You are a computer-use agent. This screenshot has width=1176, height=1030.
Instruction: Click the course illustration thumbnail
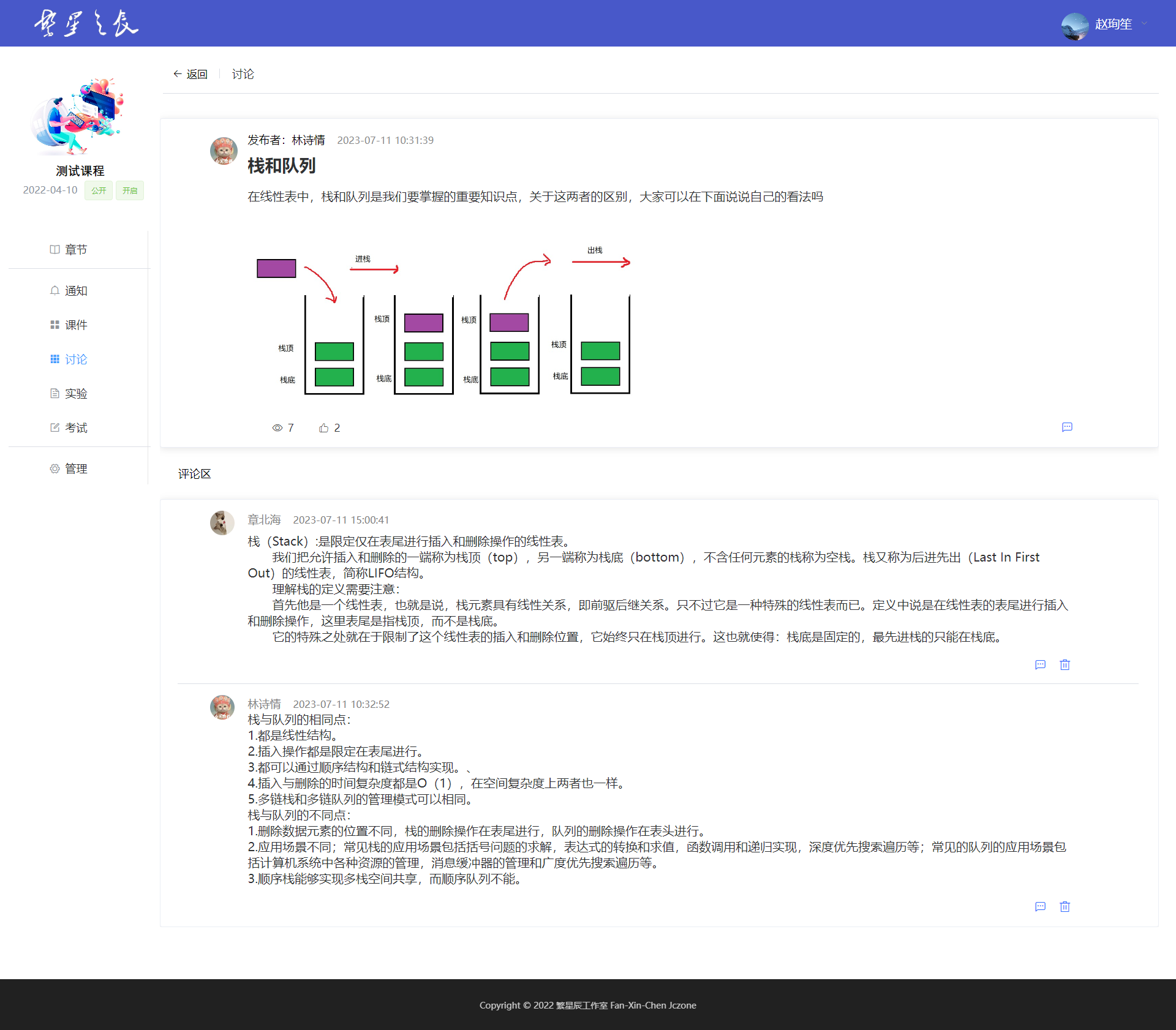(79, 116)
